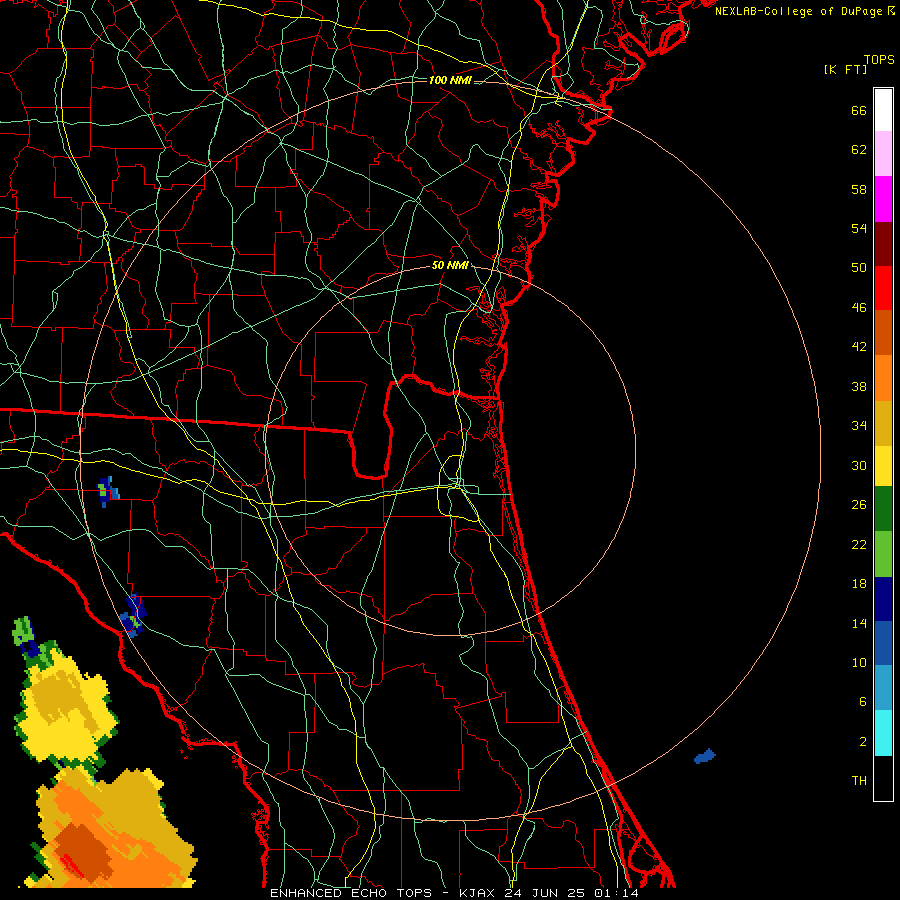This screenshot has height=900, width=900.
Task: Click the 14 legend label
Action: coord(859,623)
